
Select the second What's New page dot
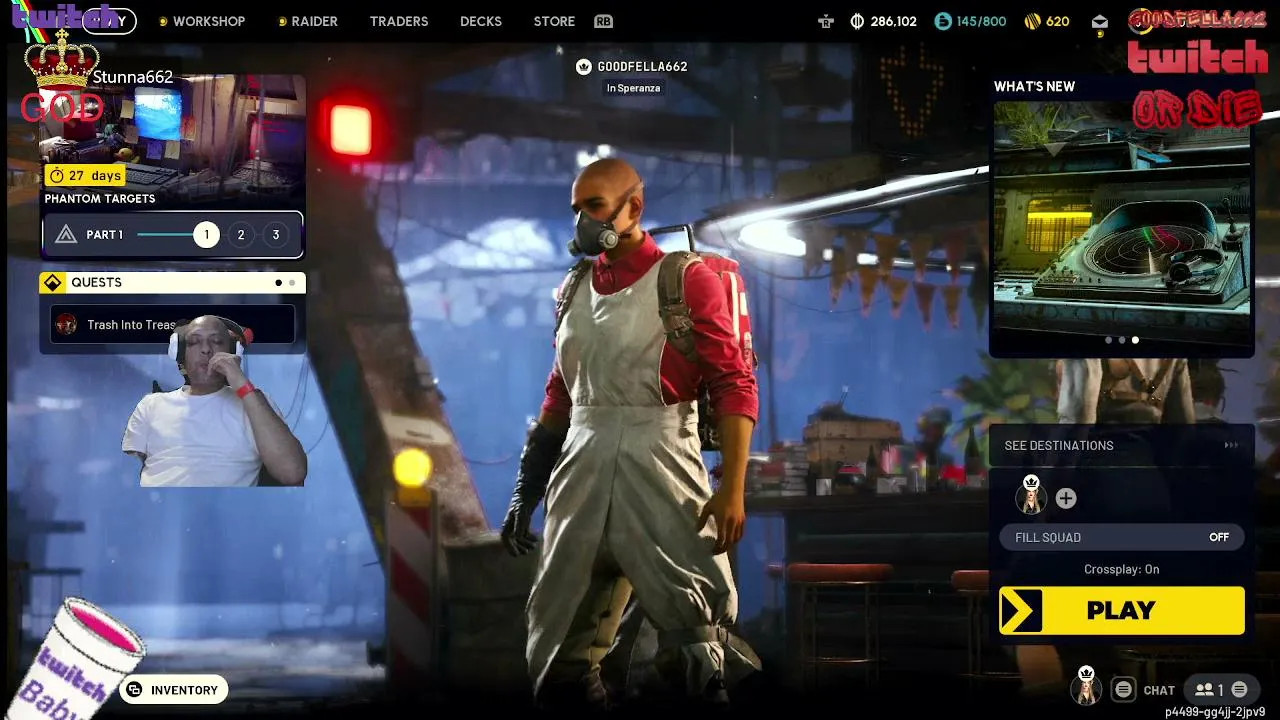(1121, 340)
